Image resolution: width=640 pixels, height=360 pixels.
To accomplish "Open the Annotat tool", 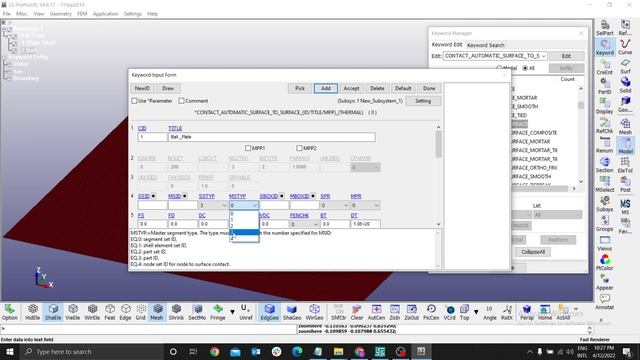I will coord(604,302).
